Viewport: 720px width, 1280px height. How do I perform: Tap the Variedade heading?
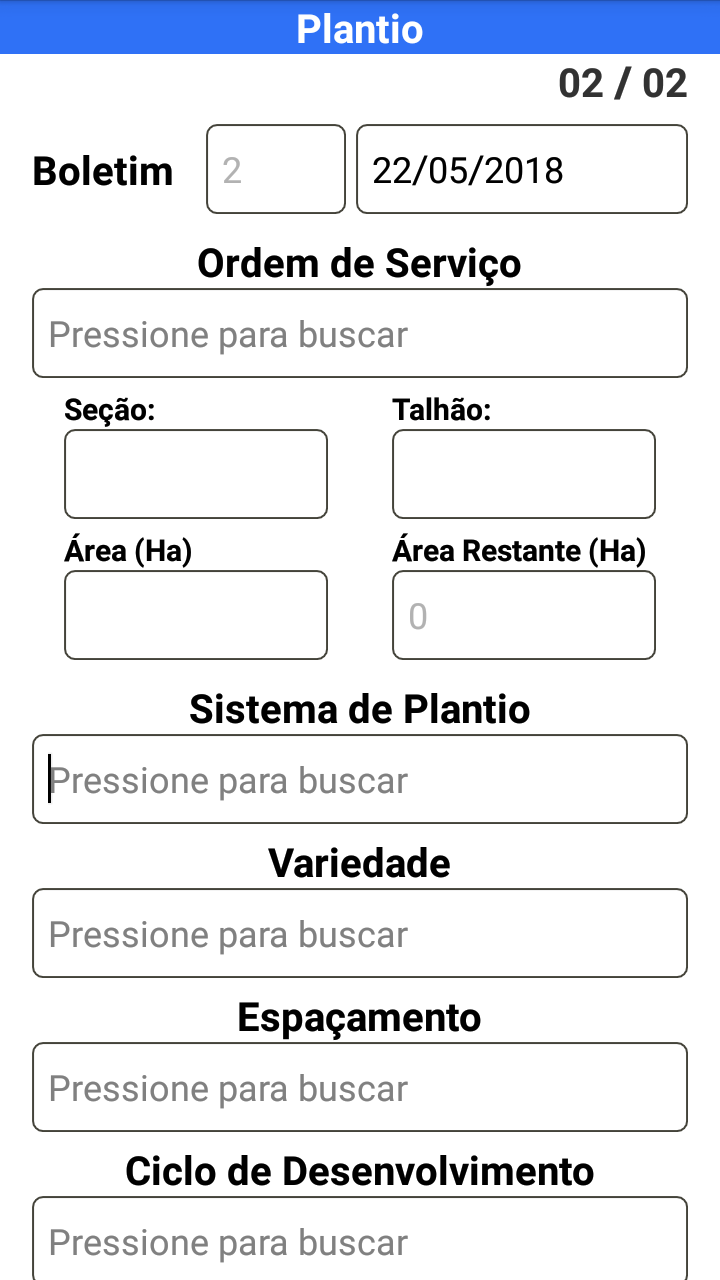(359, 863)
